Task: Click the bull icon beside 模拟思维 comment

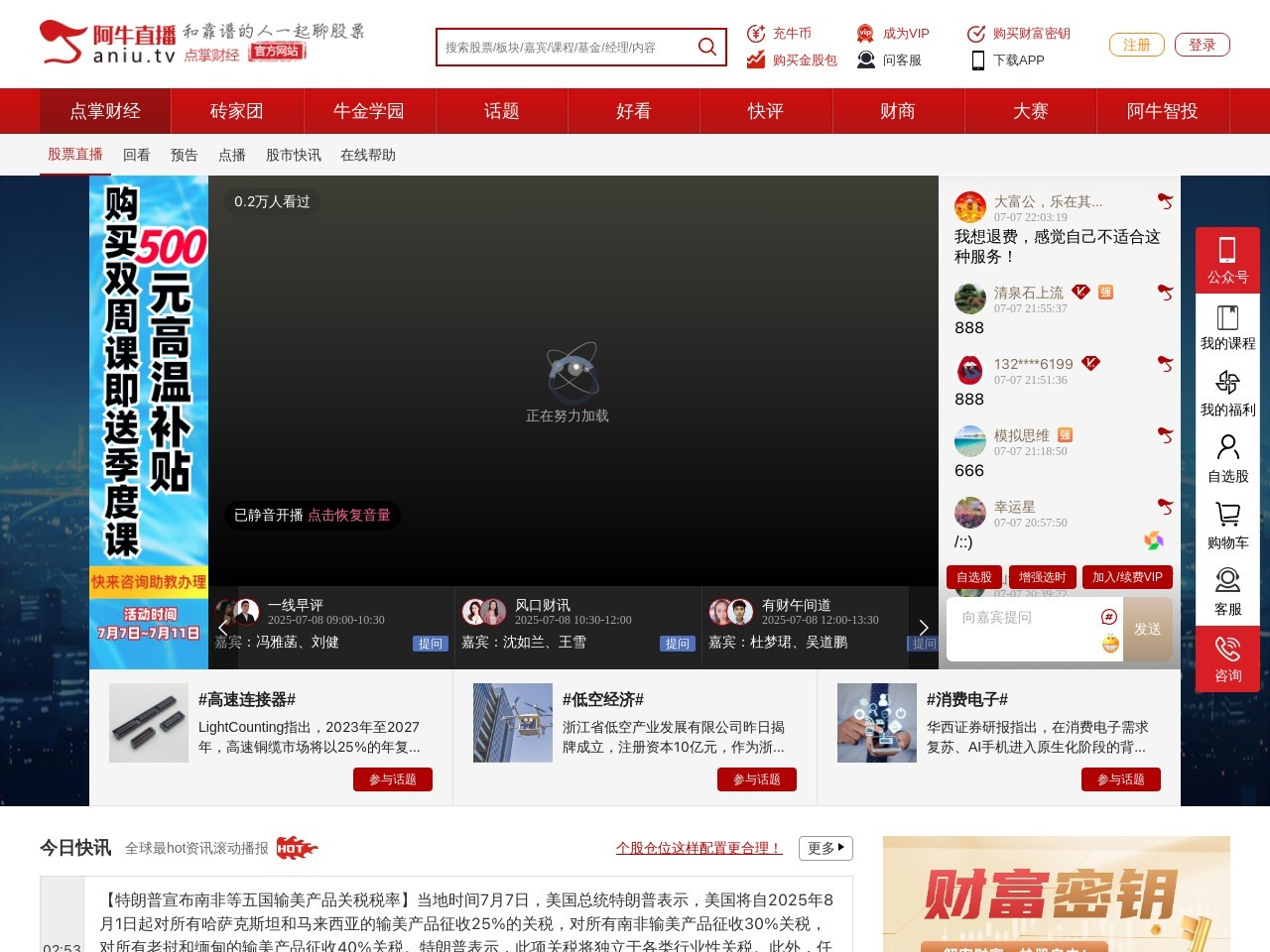Action: coord(1165,435)
